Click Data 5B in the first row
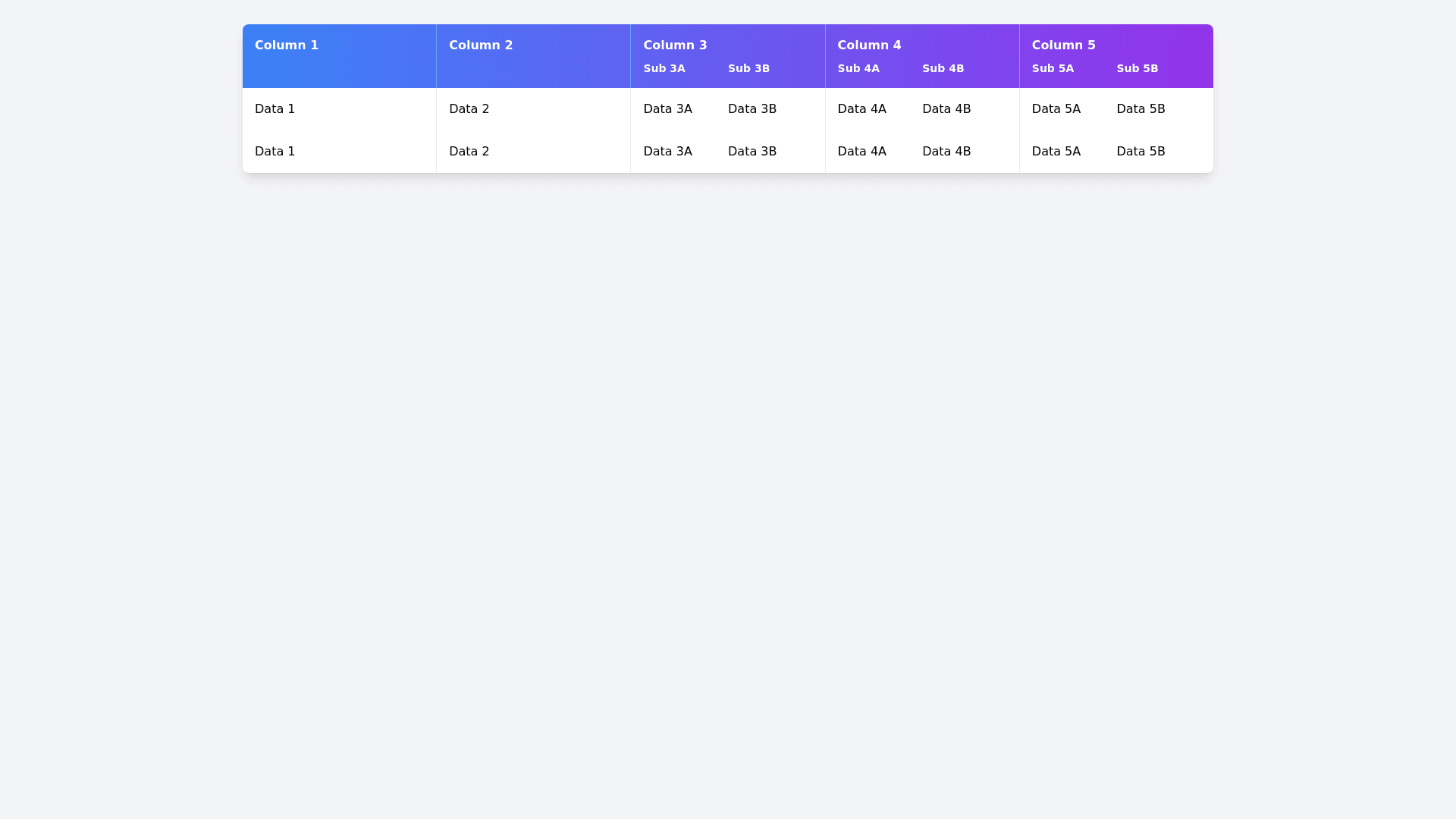The width and height of the screenshot is (1456, 819). (1140, 109)
